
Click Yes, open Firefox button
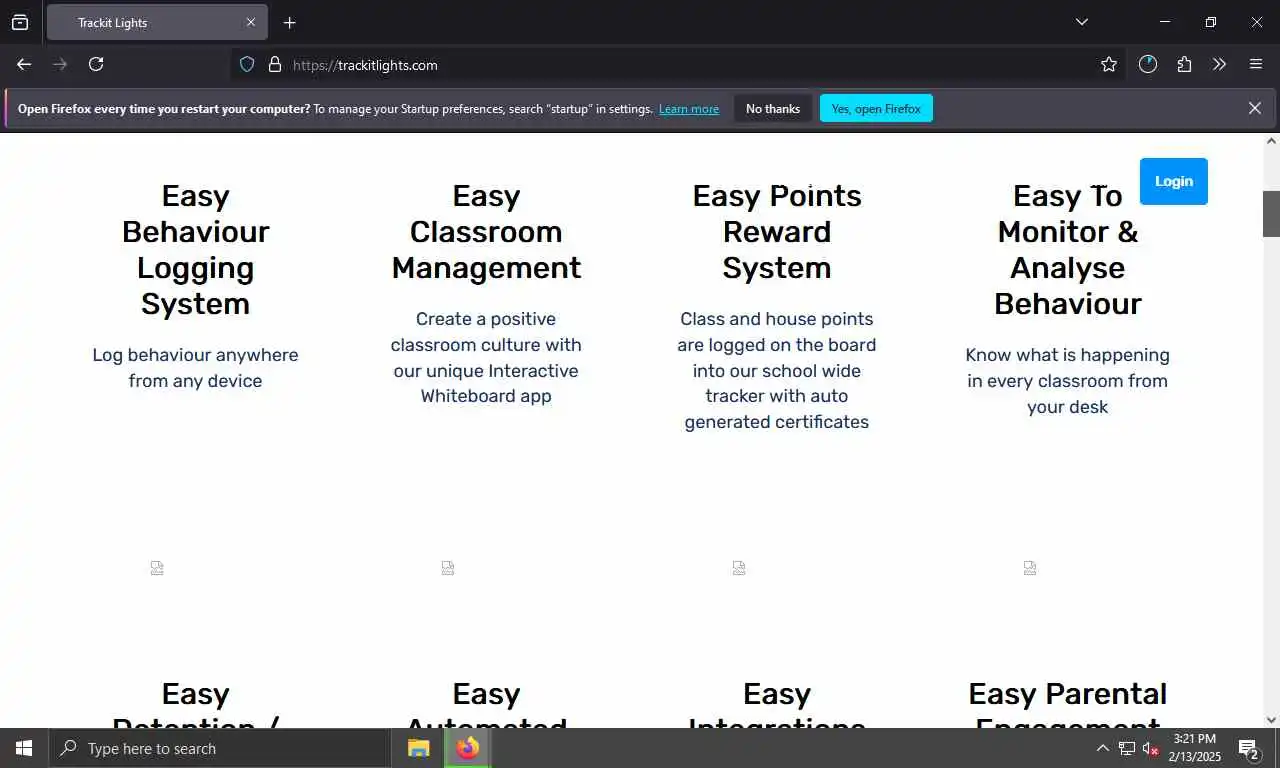pos(876,109)
